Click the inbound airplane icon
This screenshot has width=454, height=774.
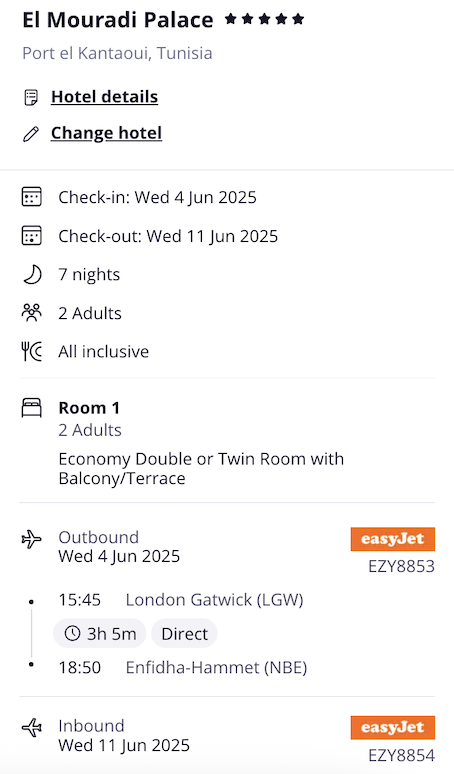click(x=32, y=728)
